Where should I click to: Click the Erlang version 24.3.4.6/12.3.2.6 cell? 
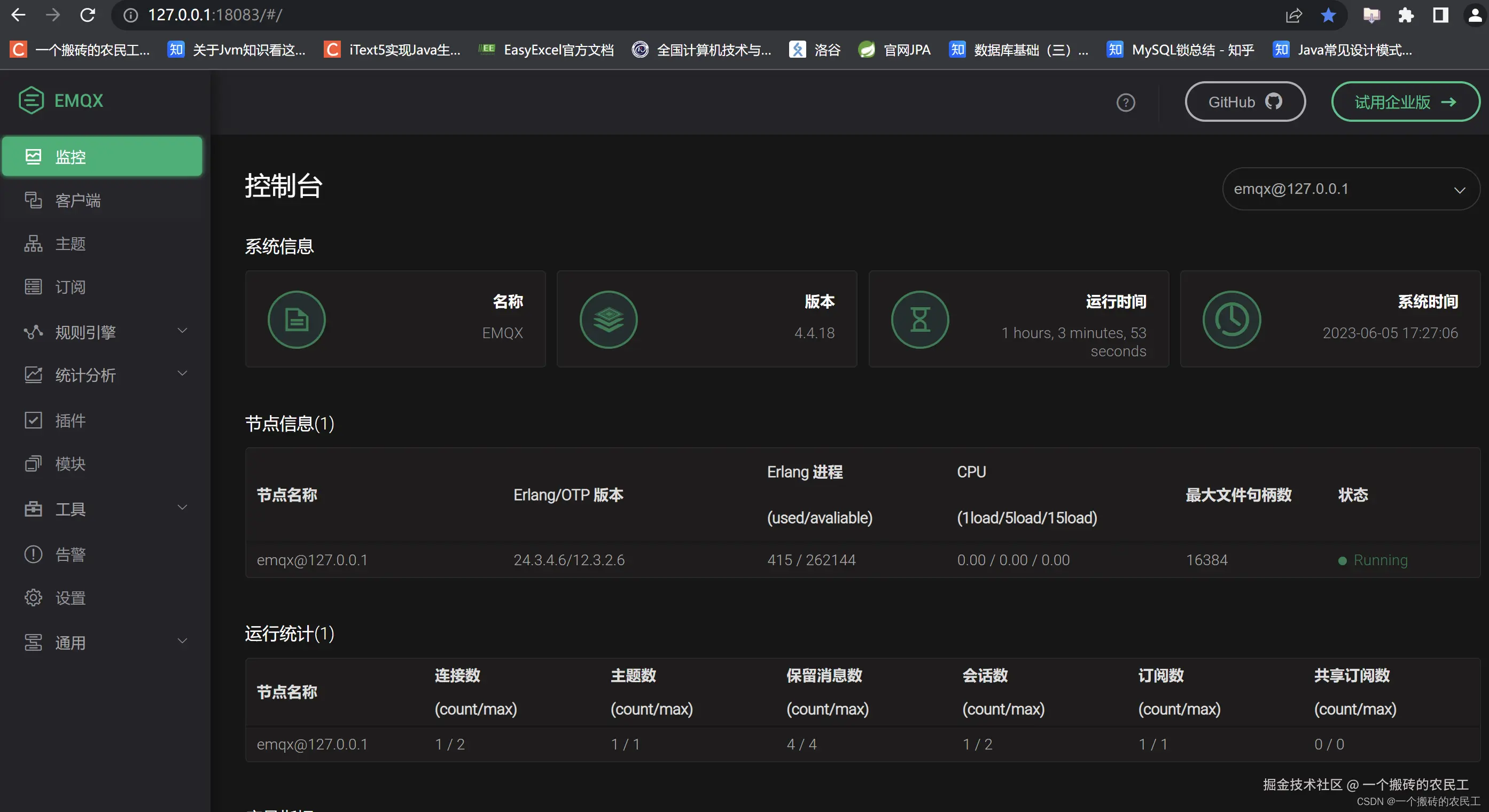569,559
